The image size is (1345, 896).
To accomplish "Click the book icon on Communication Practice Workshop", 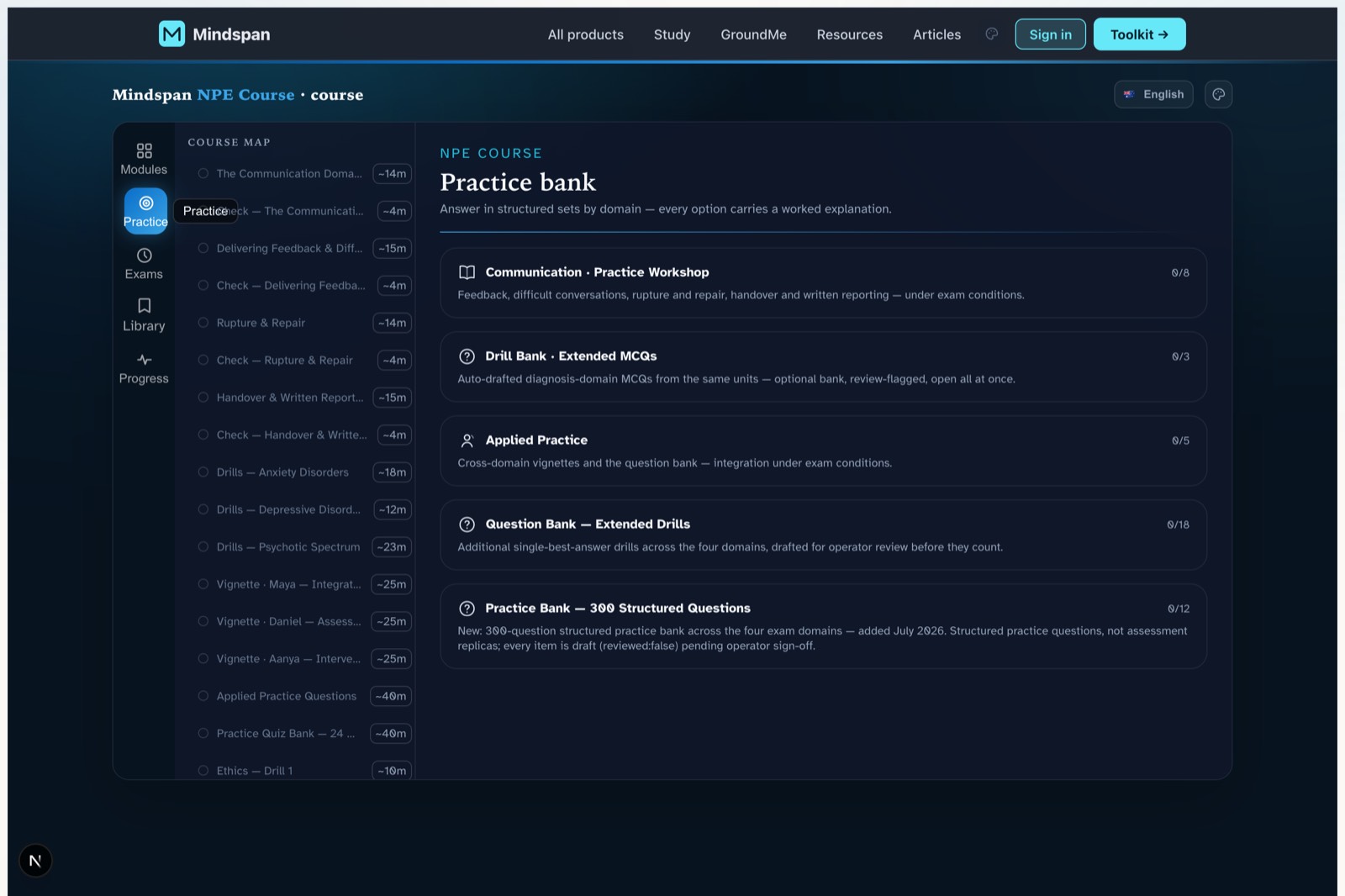I will (x=467, y=272).
